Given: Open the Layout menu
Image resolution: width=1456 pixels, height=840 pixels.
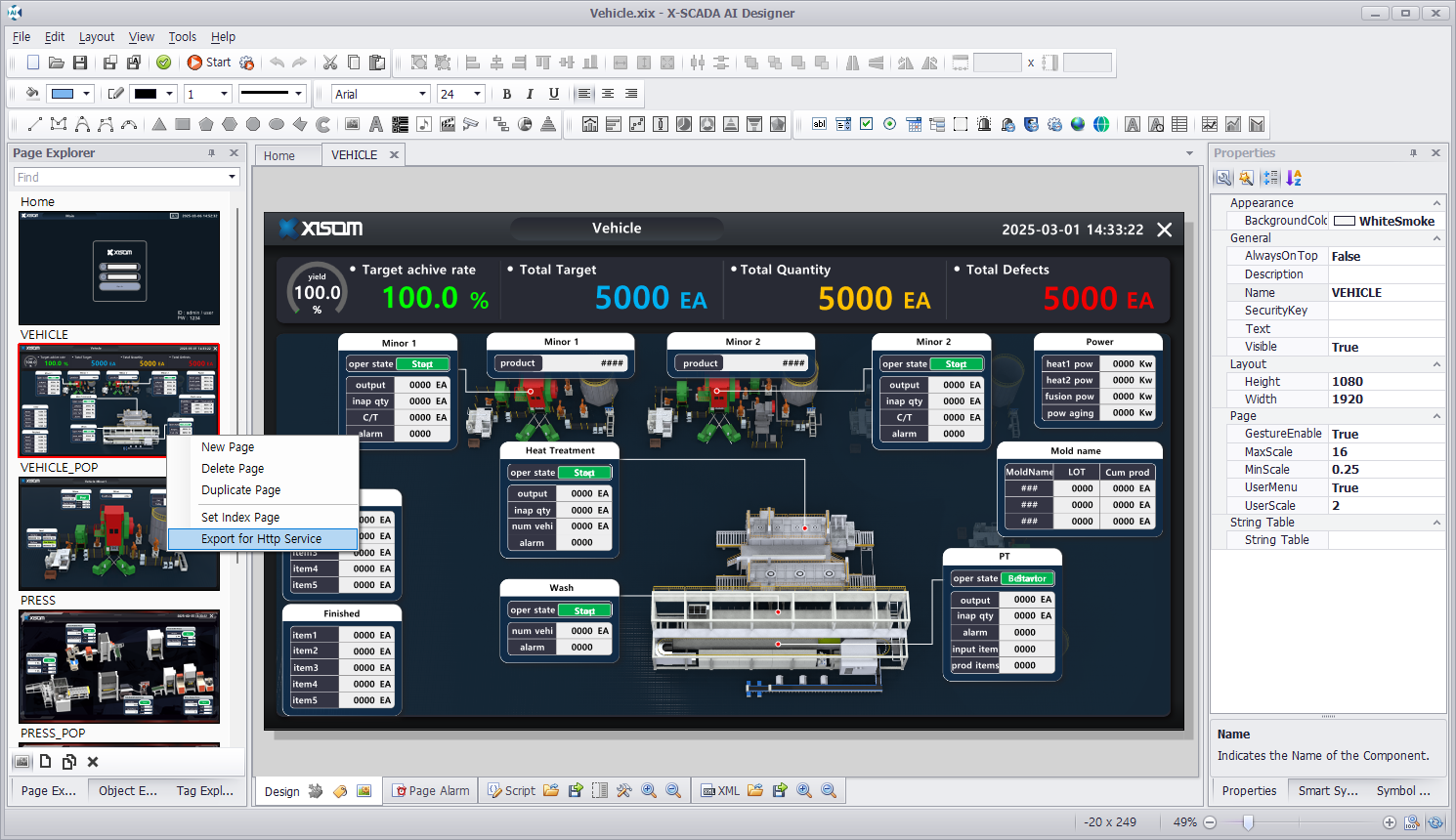Looking at the screenshot, I should [97, 37].
